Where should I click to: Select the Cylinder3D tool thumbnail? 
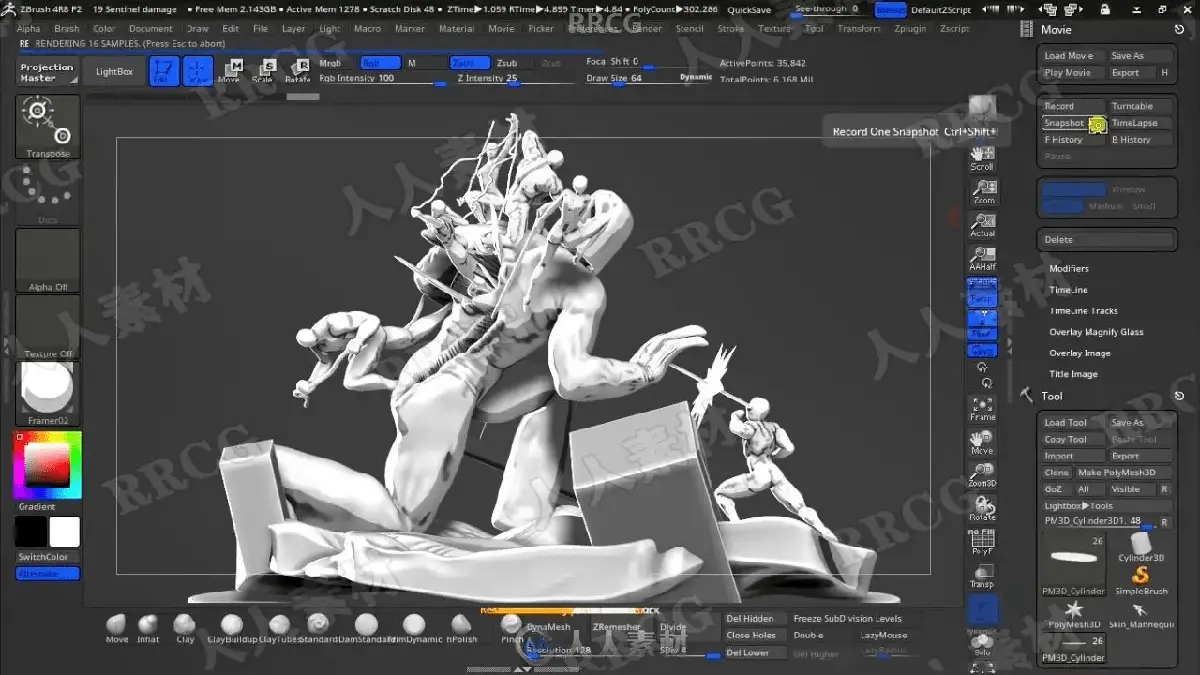[1140, 546]
